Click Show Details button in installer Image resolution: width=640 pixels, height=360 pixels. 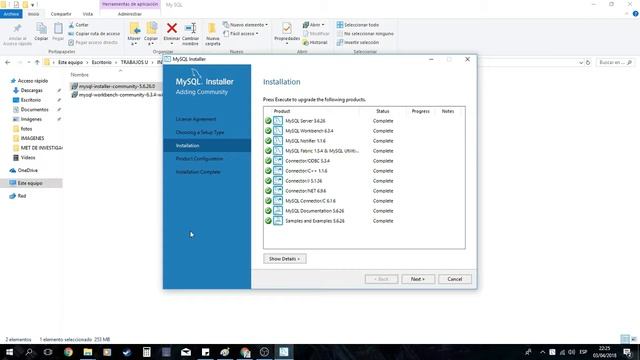284,259
